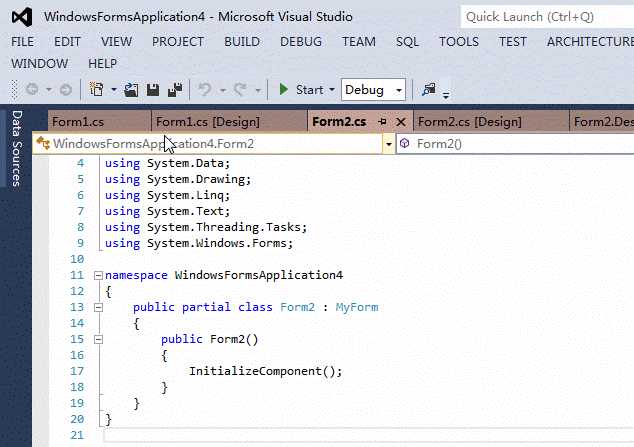Click the class icon beside WindowsFormsApplication4.Form2

pos(43,143)
